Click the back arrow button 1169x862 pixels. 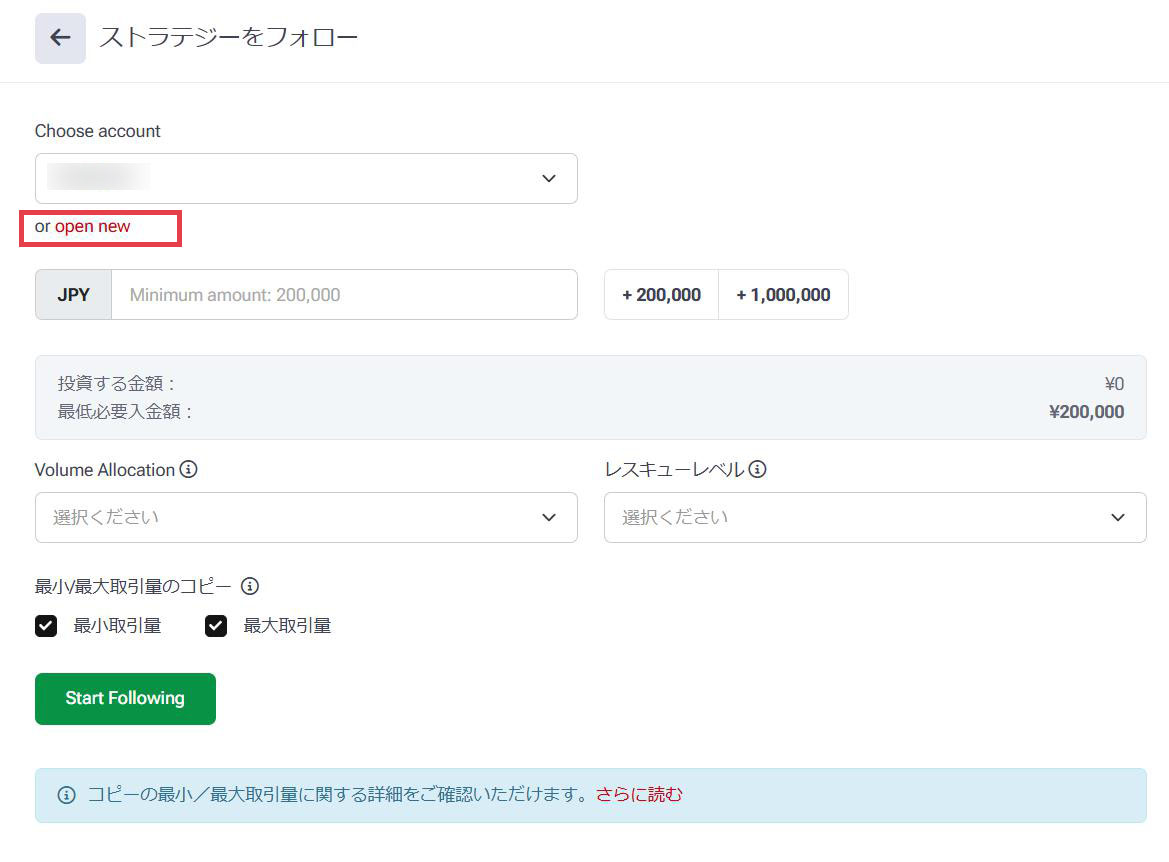pyautogui.click(x=60, y=38)
